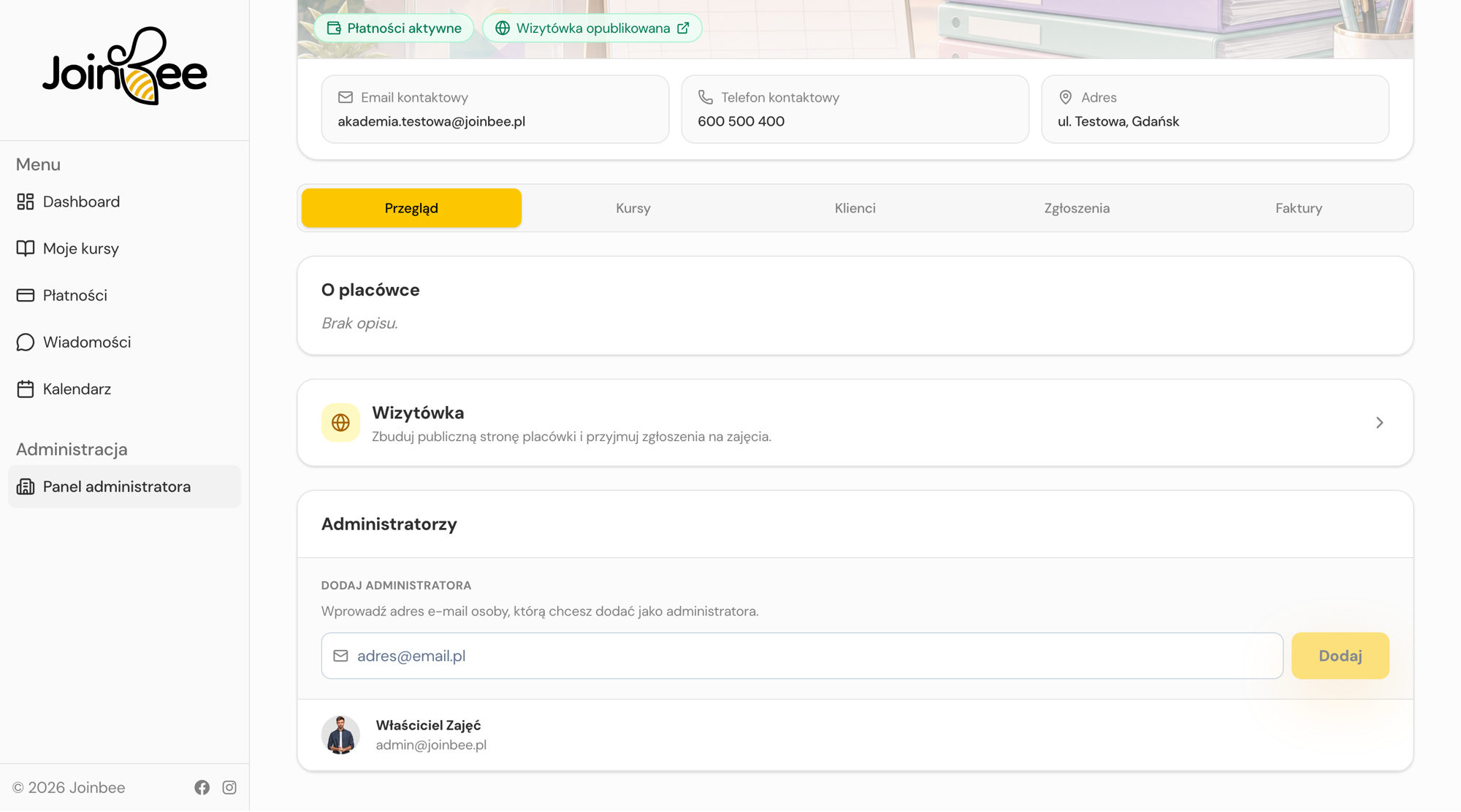Image resolution: width=1461 pixels, height=812 pixels.
Task: Open Panel administratora in sidebar
Action: (124, 486)
